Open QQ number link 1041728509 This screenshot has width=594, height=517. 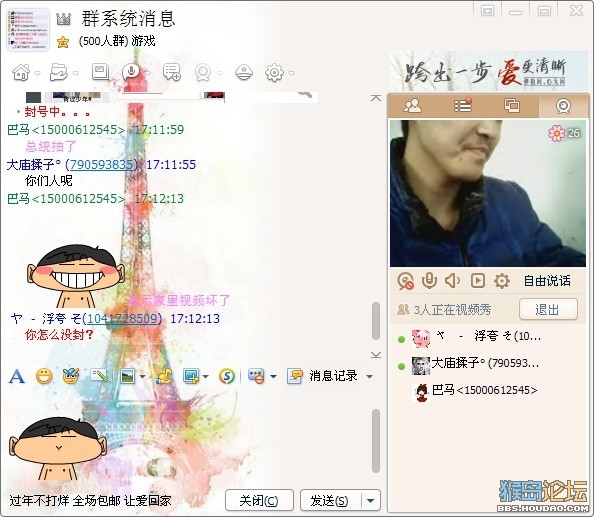click(x=122, y=319)
